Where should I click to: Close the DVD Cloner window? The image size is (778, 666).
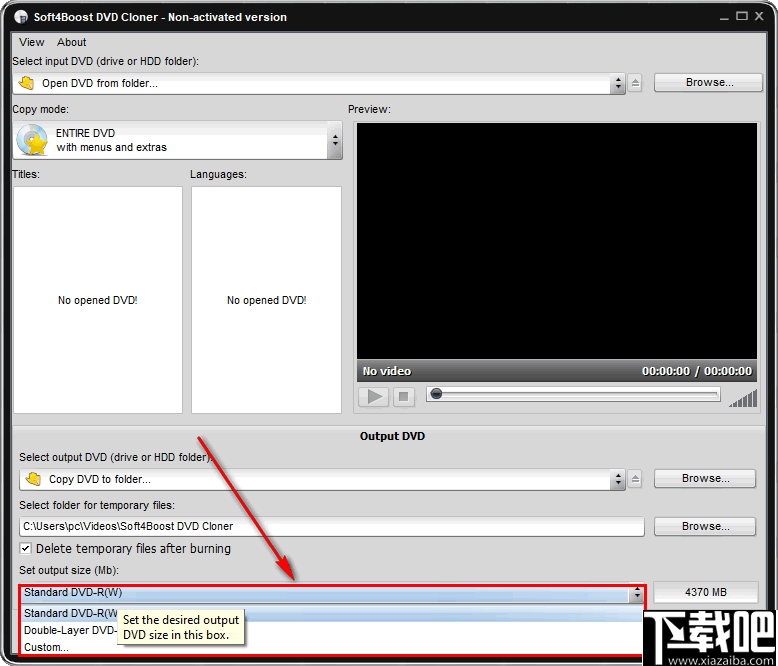tap(759, 16)
